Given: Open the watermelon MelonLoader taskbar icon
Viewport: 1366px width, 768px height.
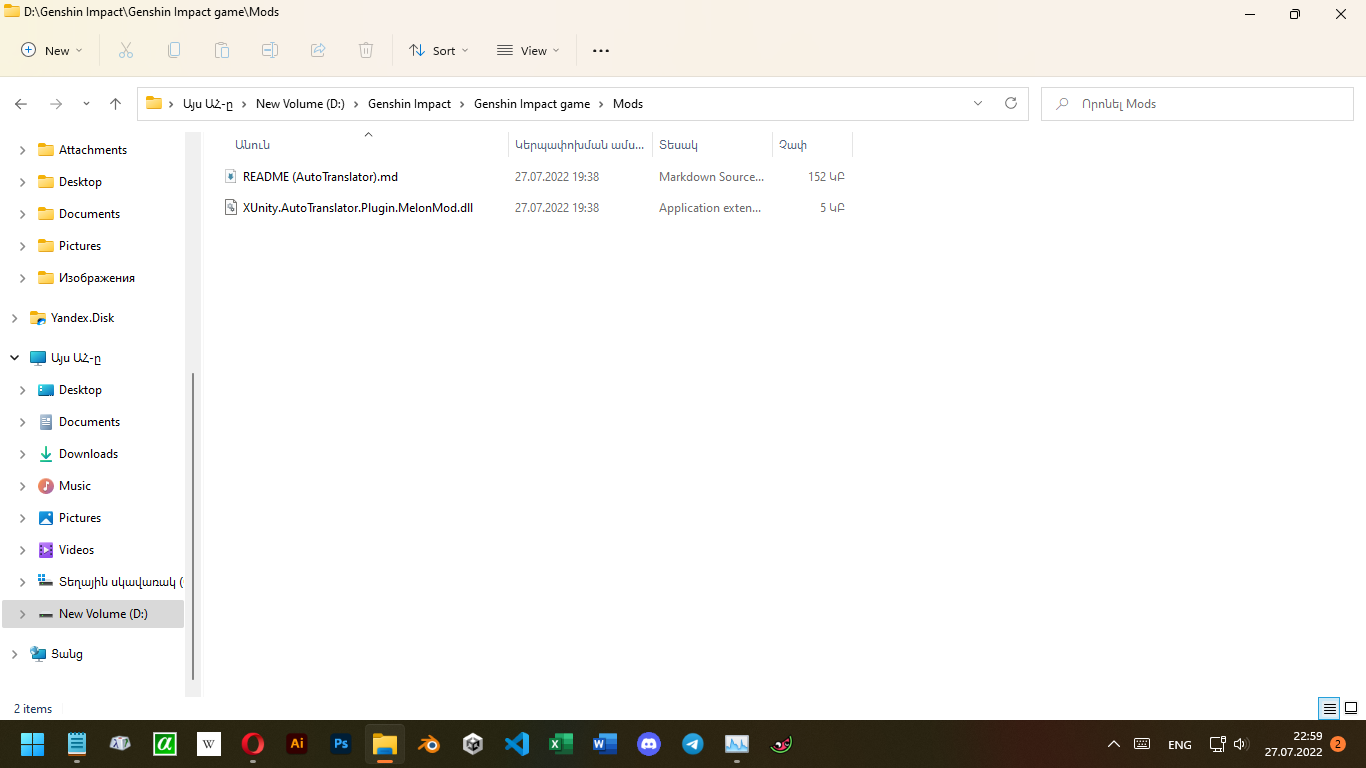Looking at the screenshot, I should coord(781,744).
